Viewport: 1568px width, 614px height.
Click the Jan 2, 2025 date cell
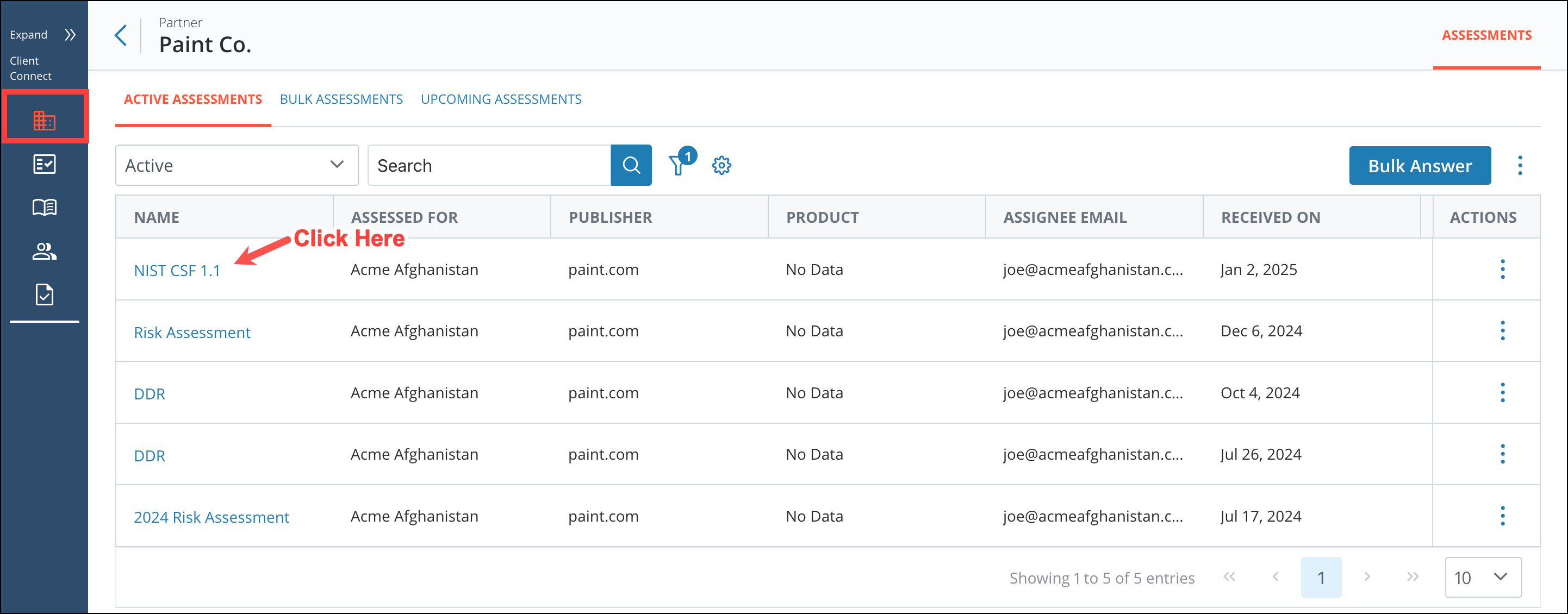tap(1258, 270)
